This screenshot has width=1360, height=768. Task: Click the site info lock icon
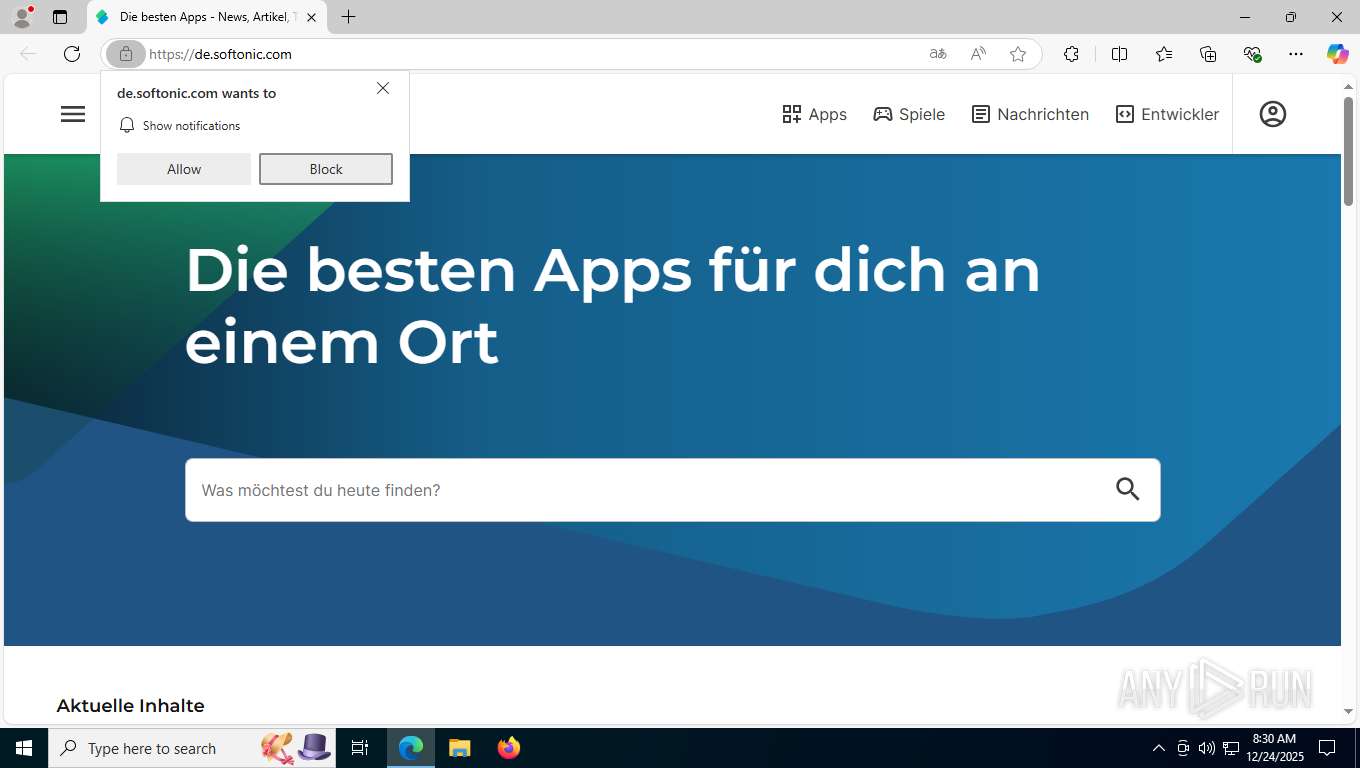coord(126,54)
